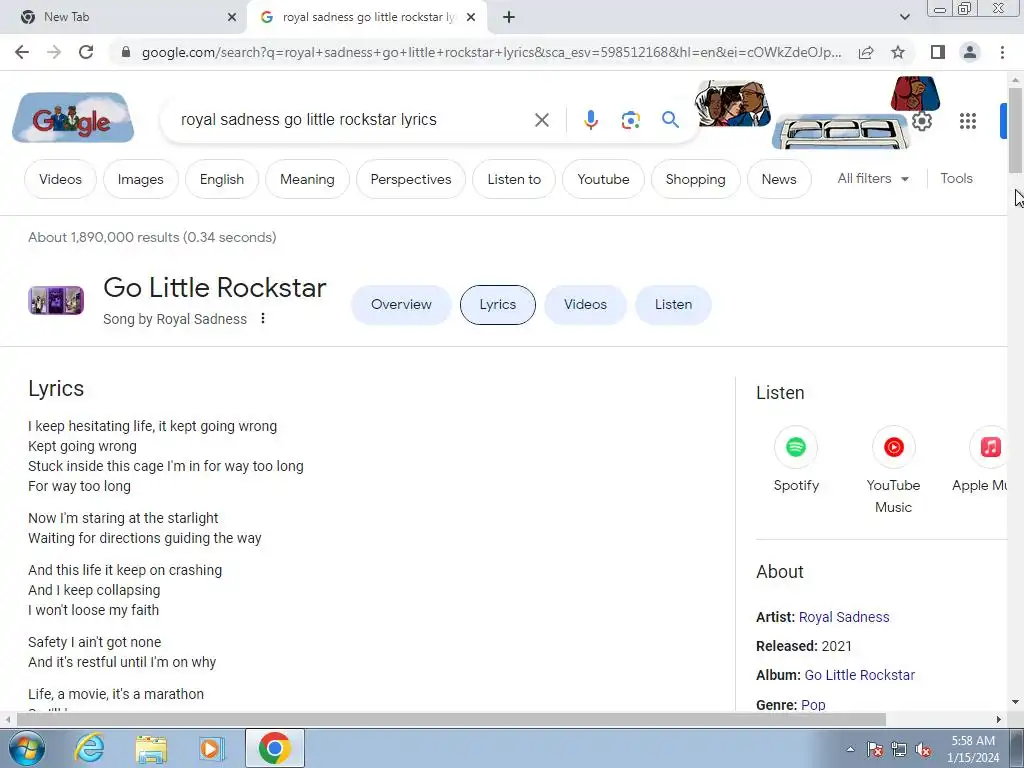Switch to song Listen tab

[x=673, y=305]
